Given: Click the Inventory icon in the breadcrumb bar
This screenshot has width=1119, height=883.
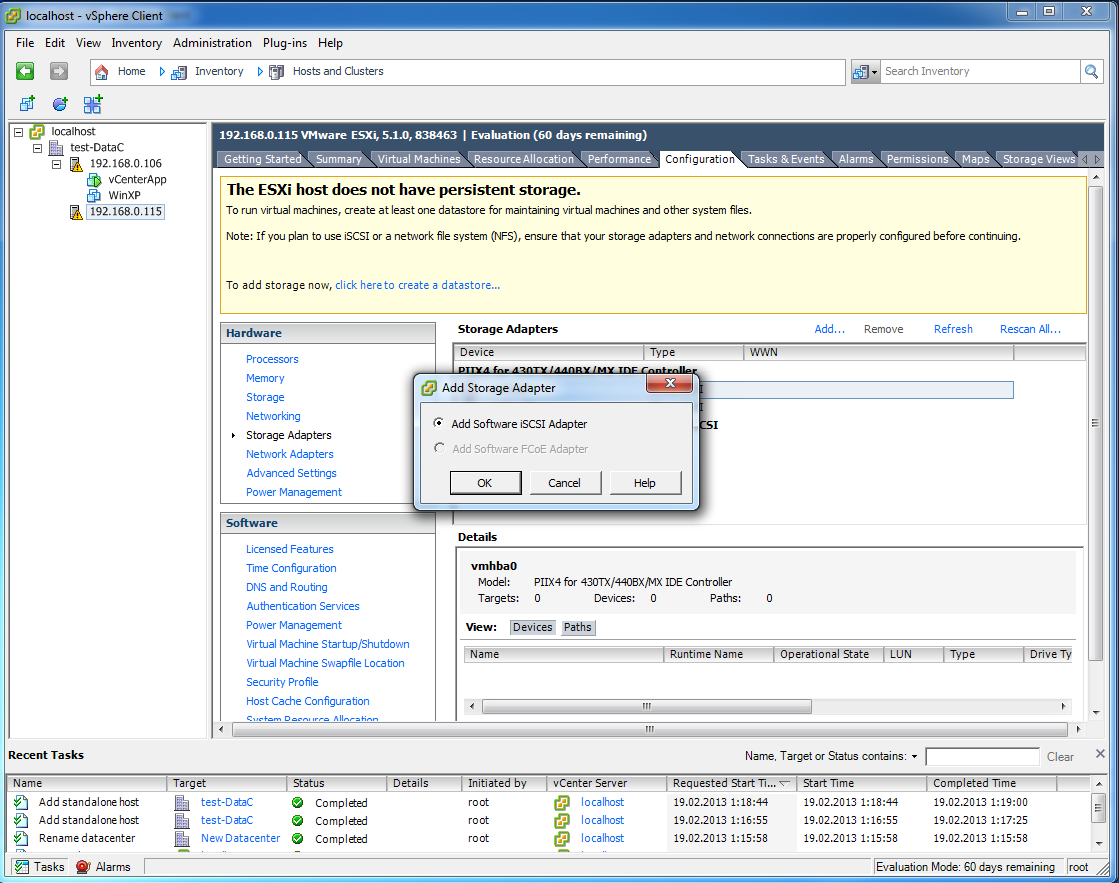Looking at the screenshot, I should (179, 71).
